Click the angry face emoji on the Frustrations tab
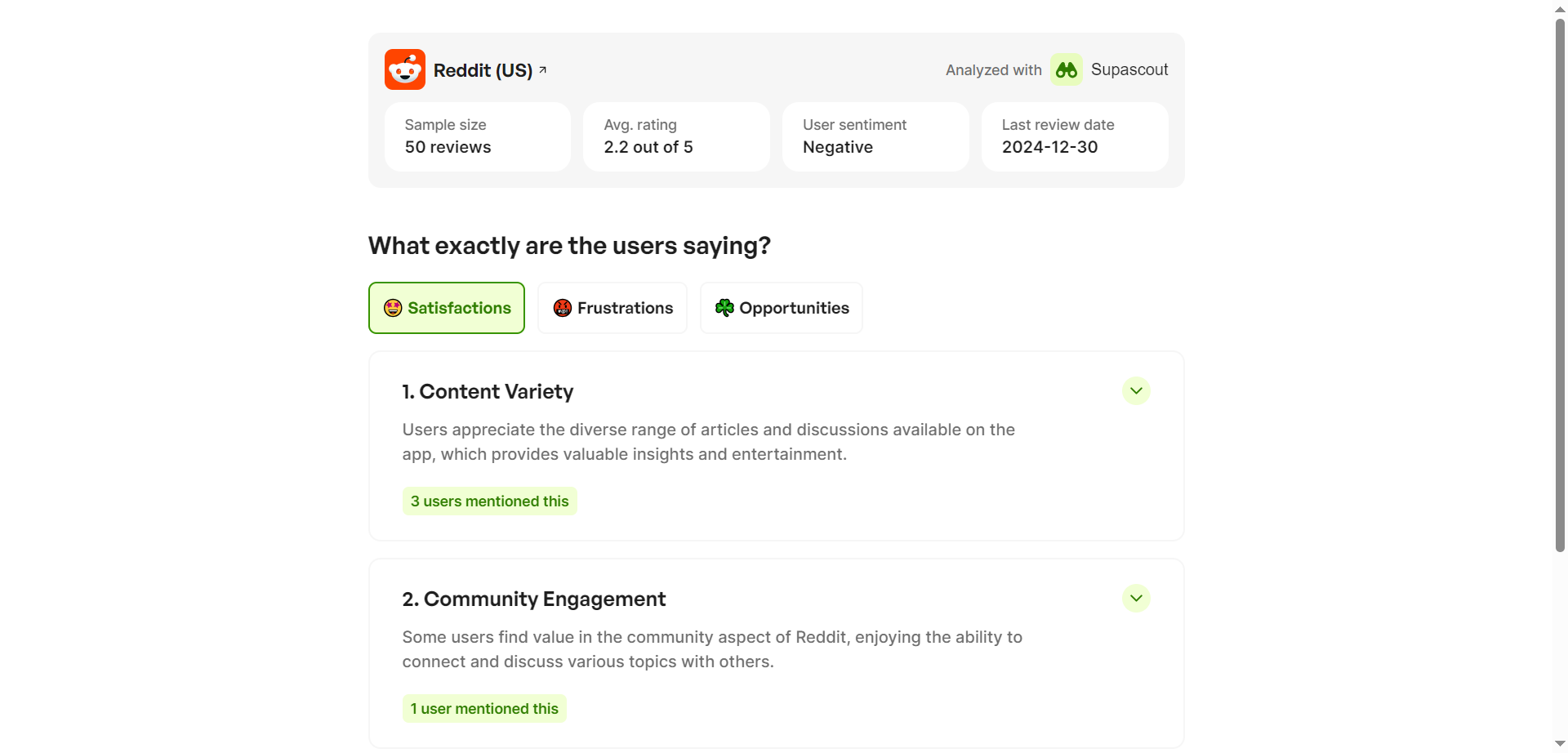 [562, 308]
